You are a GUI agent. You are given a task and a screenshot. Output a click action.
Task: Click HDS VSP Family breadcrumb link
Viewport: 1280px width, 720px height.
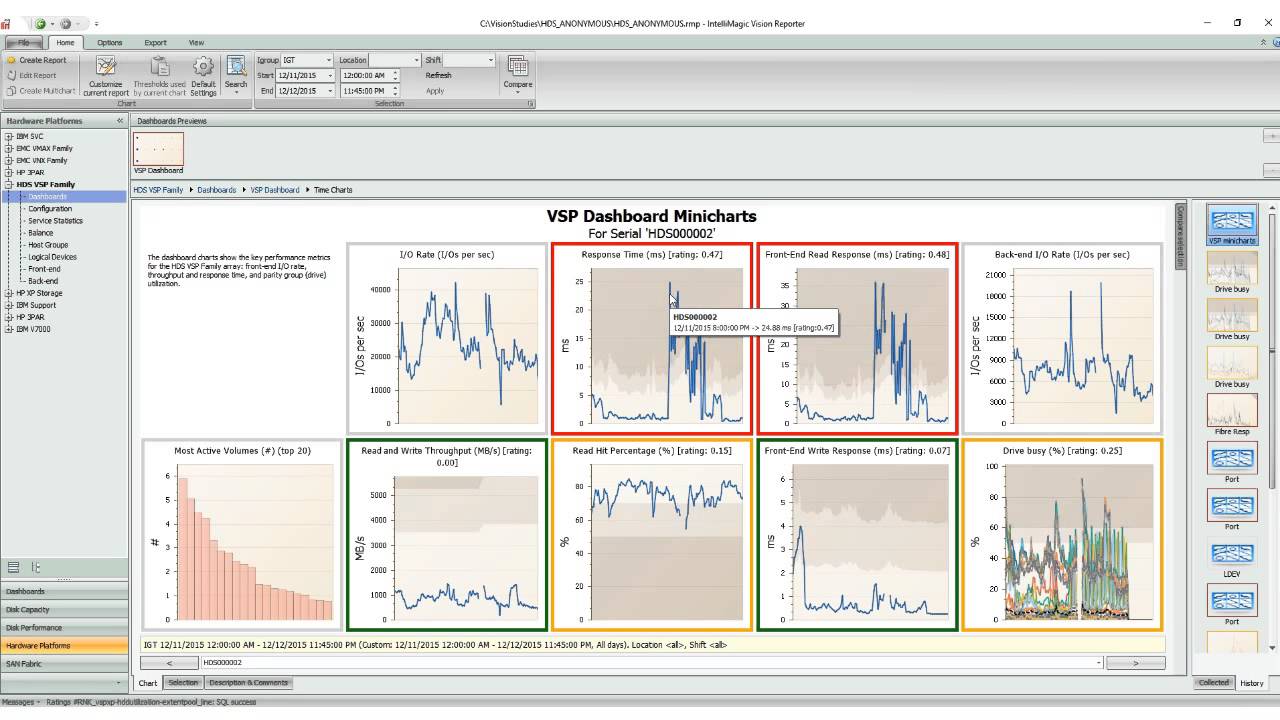pyautogui.click(x=159, y=190)
